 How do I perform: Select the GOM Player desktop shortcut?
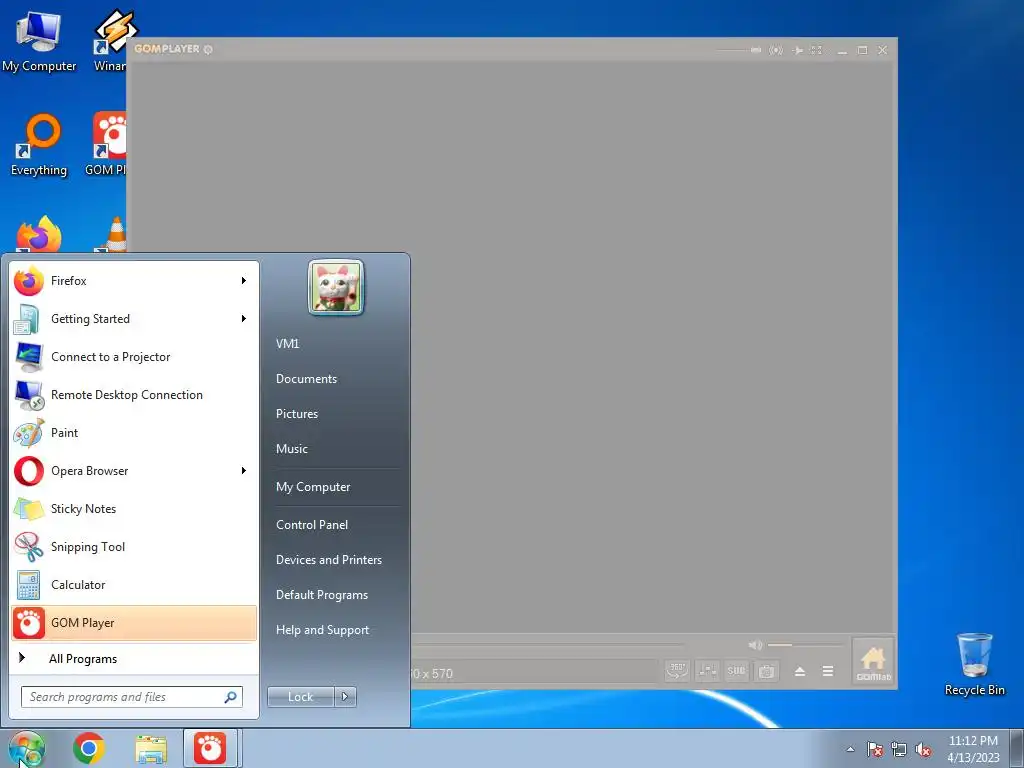106,144
